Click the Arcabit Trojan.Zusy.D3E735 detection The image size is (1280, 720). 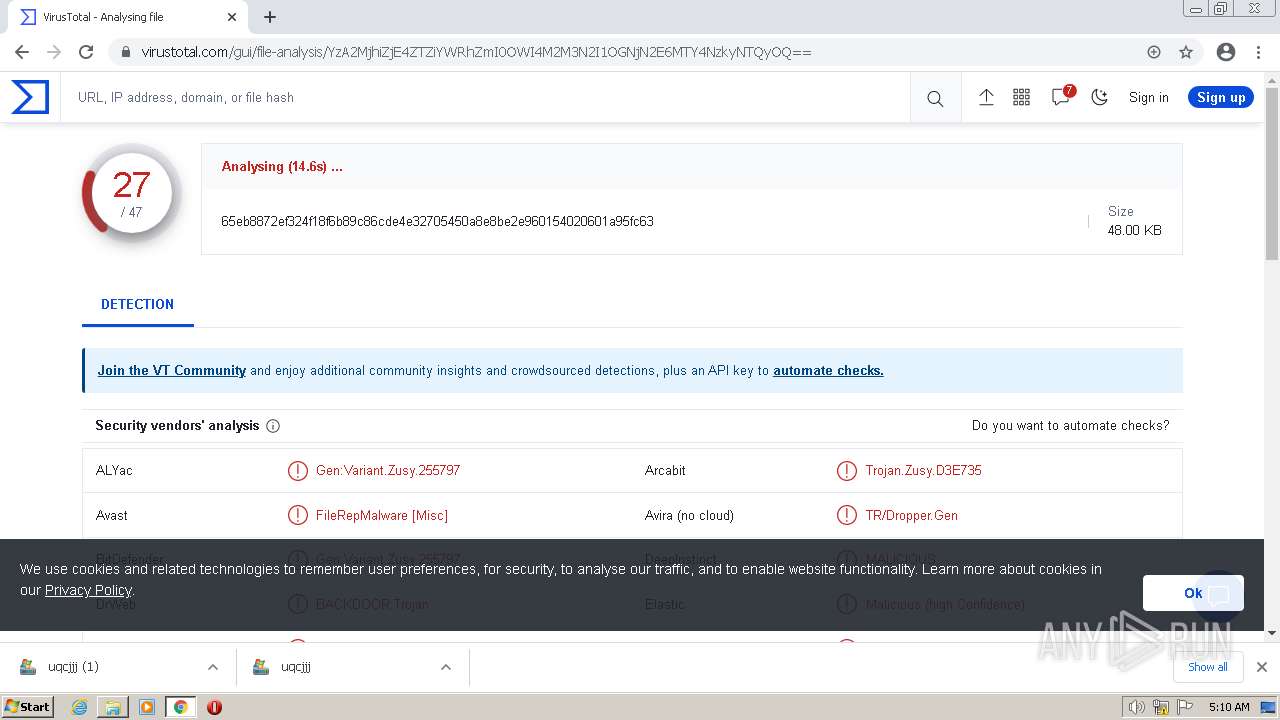[923, 470]
